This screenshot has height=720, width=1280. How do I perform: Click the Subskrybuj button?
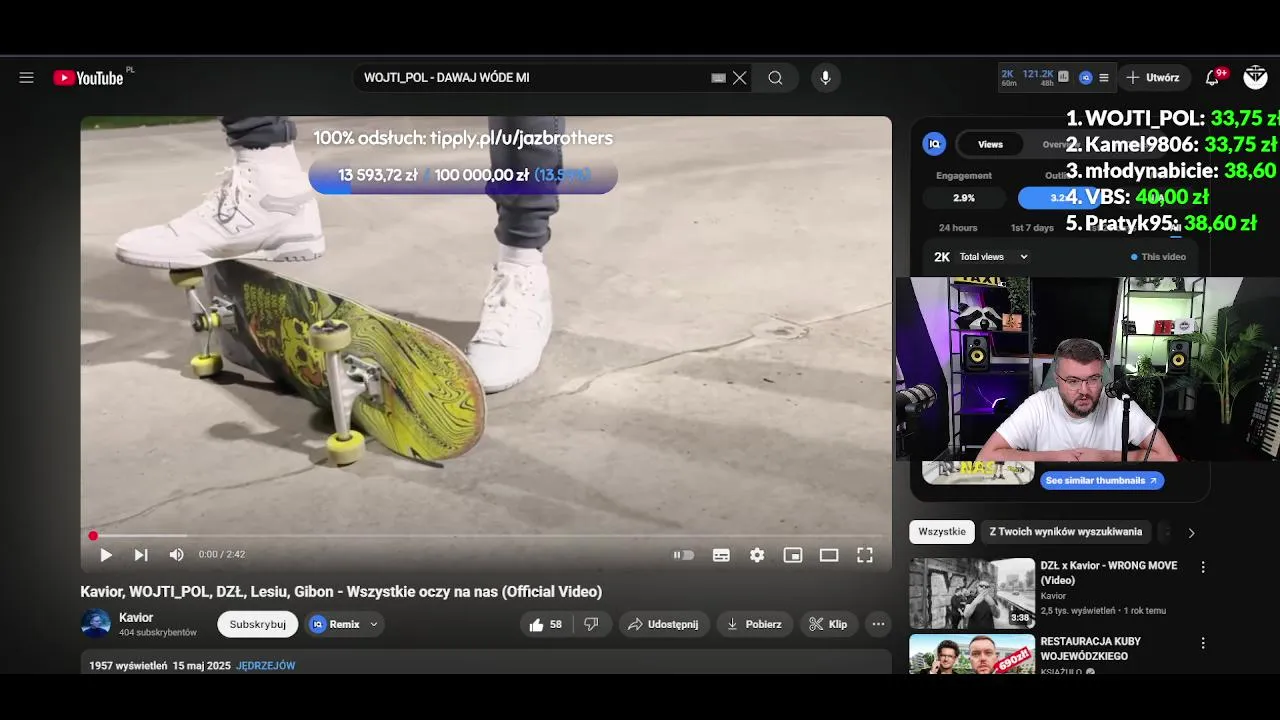(257, 624)
